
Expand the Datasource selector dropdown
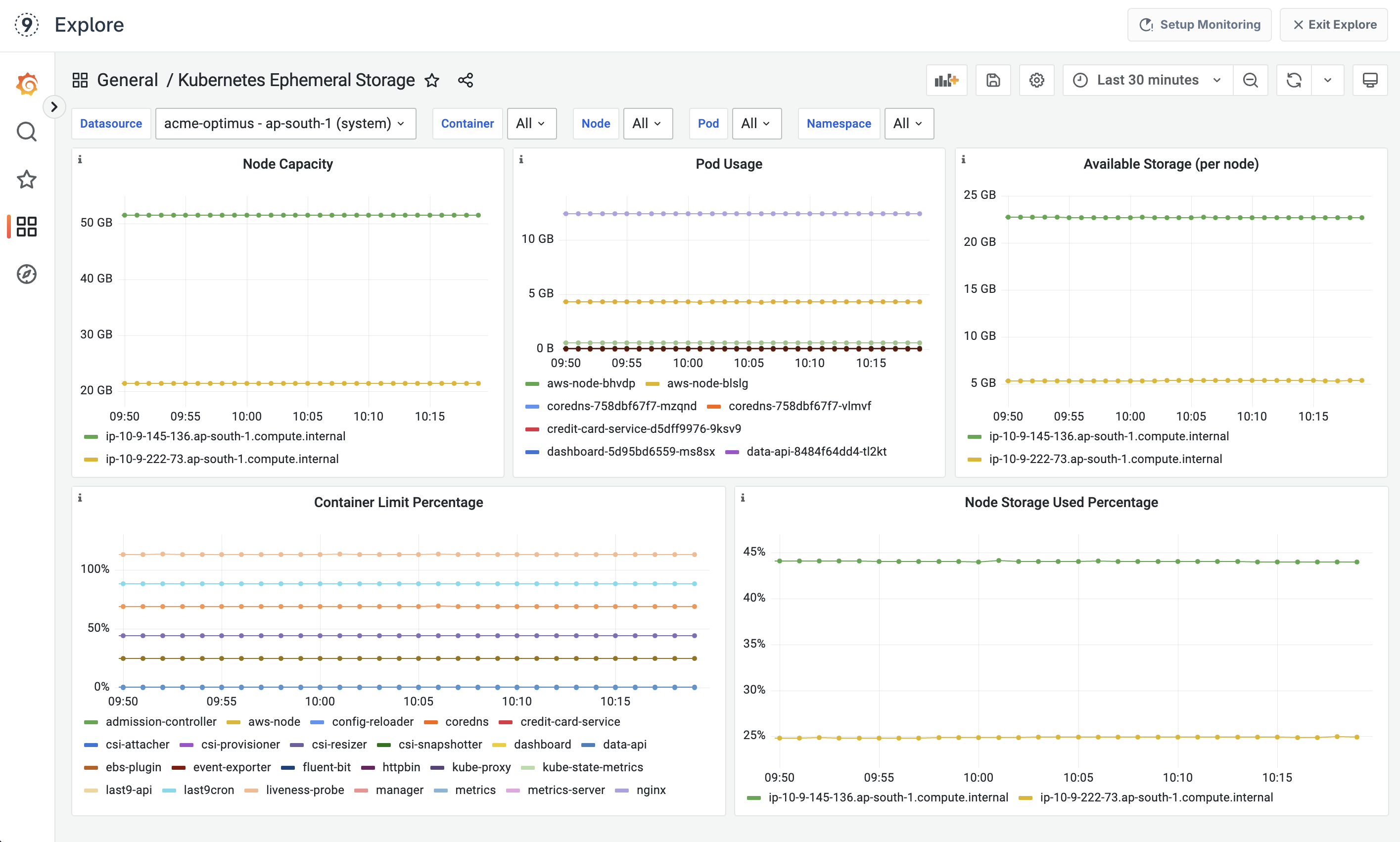coord(285,123)
